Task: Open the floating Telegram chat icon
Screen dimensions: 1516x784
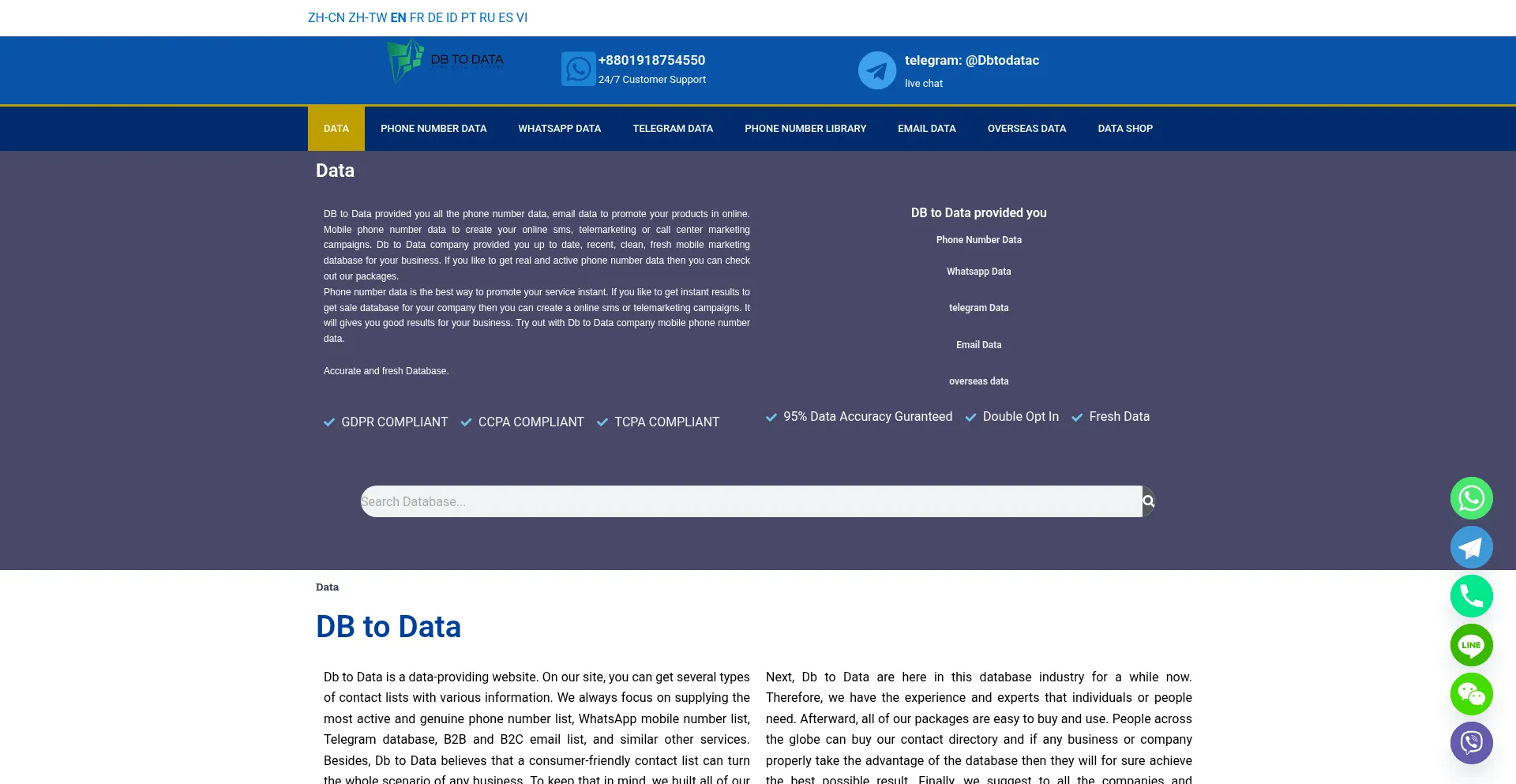Action: pos(1471,547)
